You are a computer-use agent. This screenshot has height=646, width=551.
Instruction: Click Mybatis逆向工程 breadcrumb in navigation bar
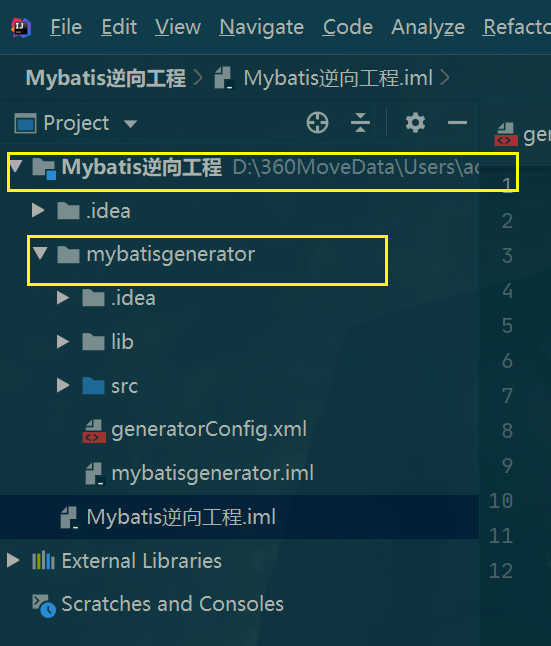pos(106,78)
